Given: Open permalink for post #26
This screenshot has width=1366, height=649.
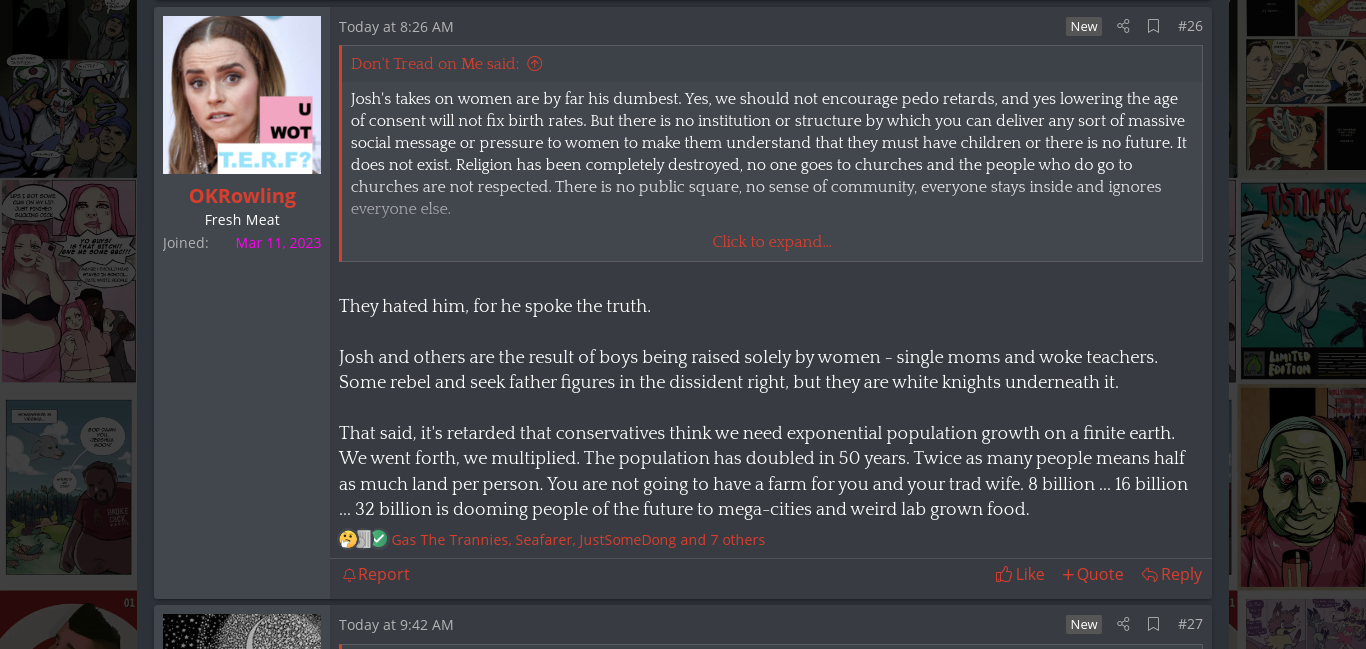Looking at the screenshot, I should [1190, 26].
